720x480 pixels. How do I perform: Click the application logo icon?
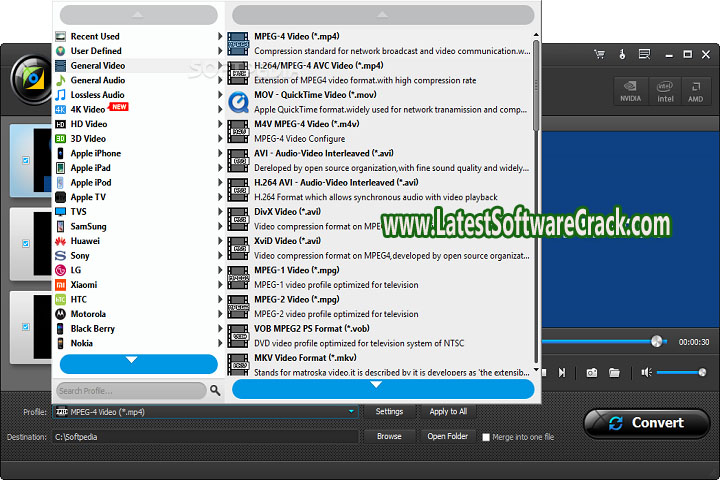coord(32,79)
